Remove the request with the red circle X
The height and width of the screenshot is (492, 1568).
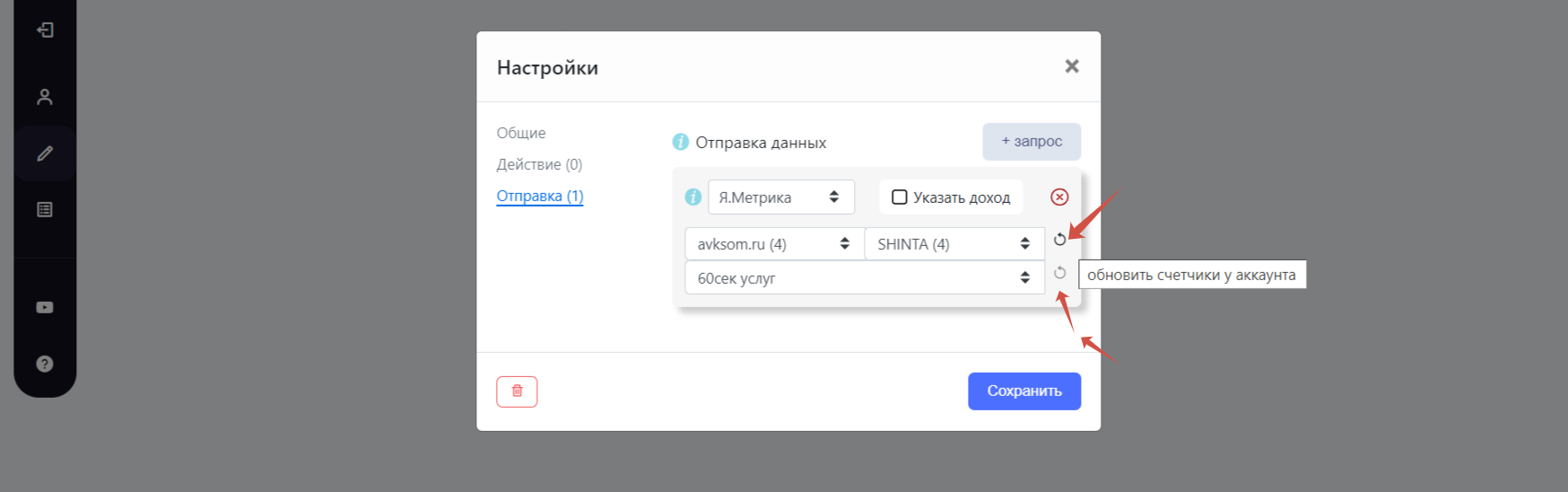tap(1059, 197)
